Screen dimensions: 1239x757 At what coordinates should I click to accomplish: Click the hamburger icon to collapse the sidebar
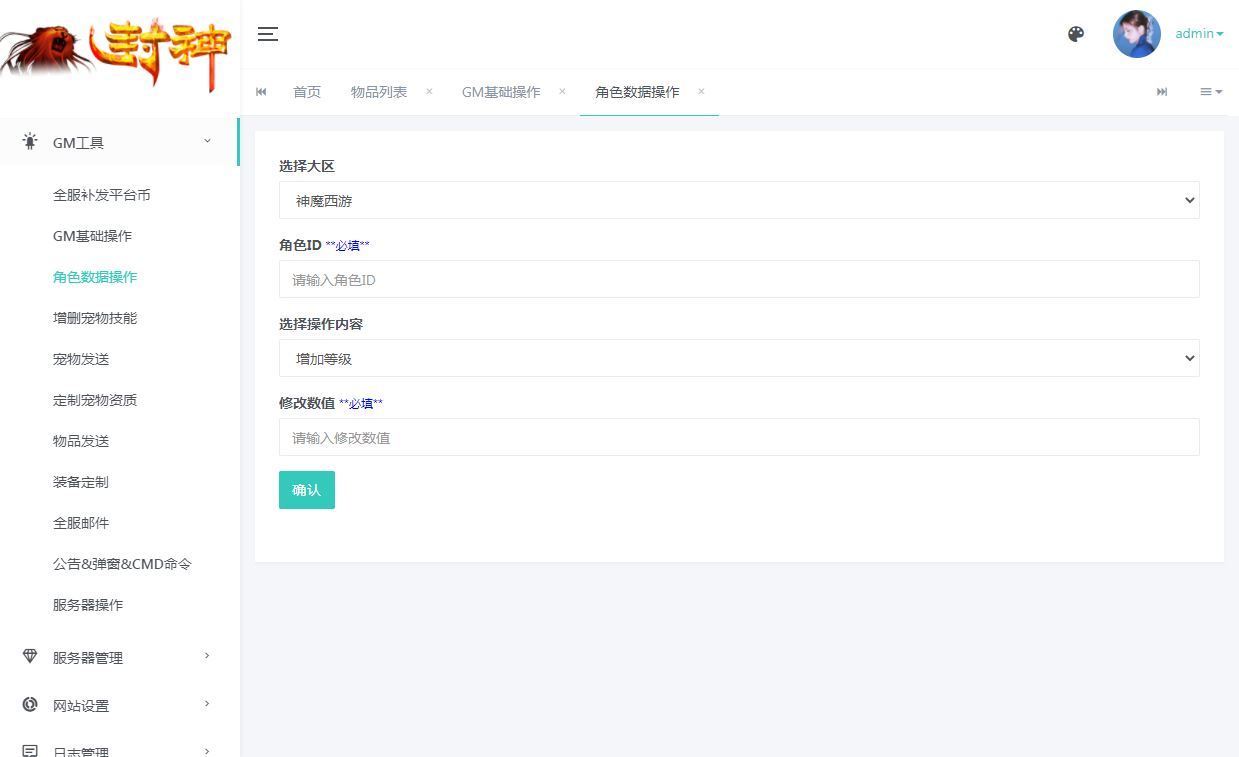(267, 33)
